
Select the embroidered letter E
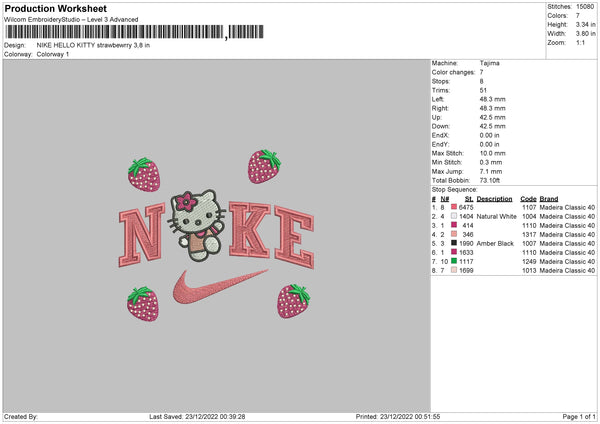tap(294, 237)
